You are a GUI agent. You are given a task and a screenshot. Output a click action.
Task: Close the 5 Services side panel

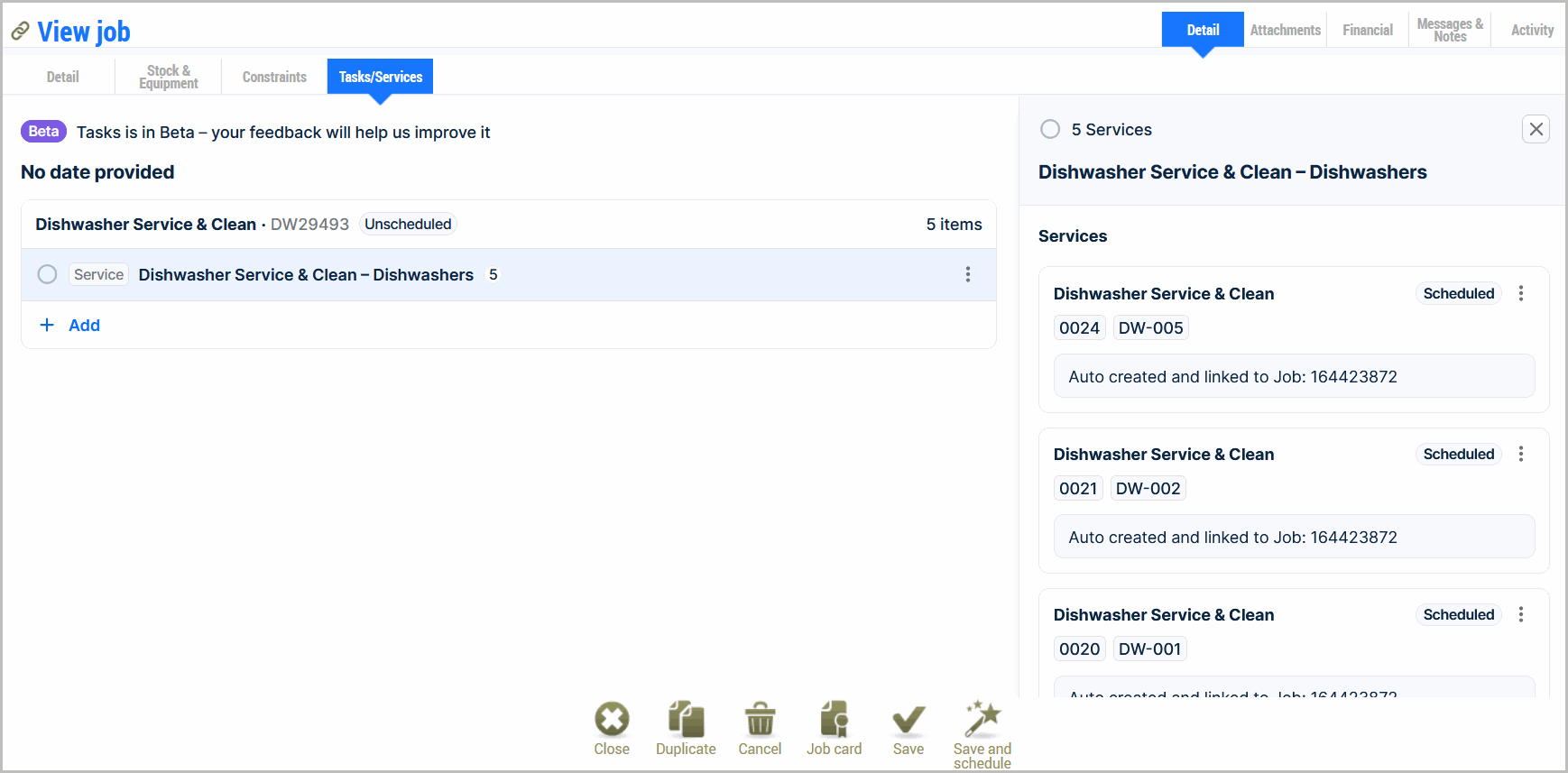(1536, 129)
